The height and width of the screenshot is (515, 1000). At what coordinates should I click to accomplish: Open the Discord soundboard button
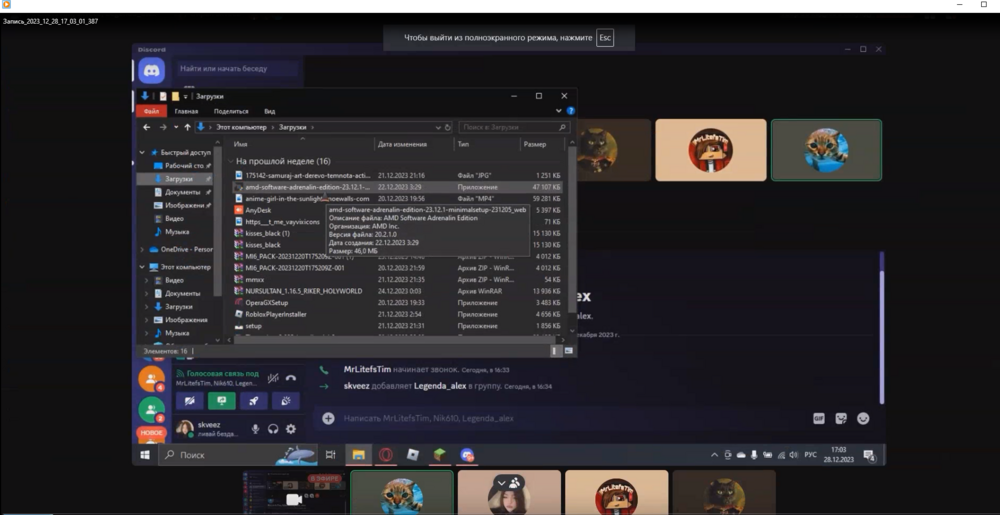(x=285, y=401)
